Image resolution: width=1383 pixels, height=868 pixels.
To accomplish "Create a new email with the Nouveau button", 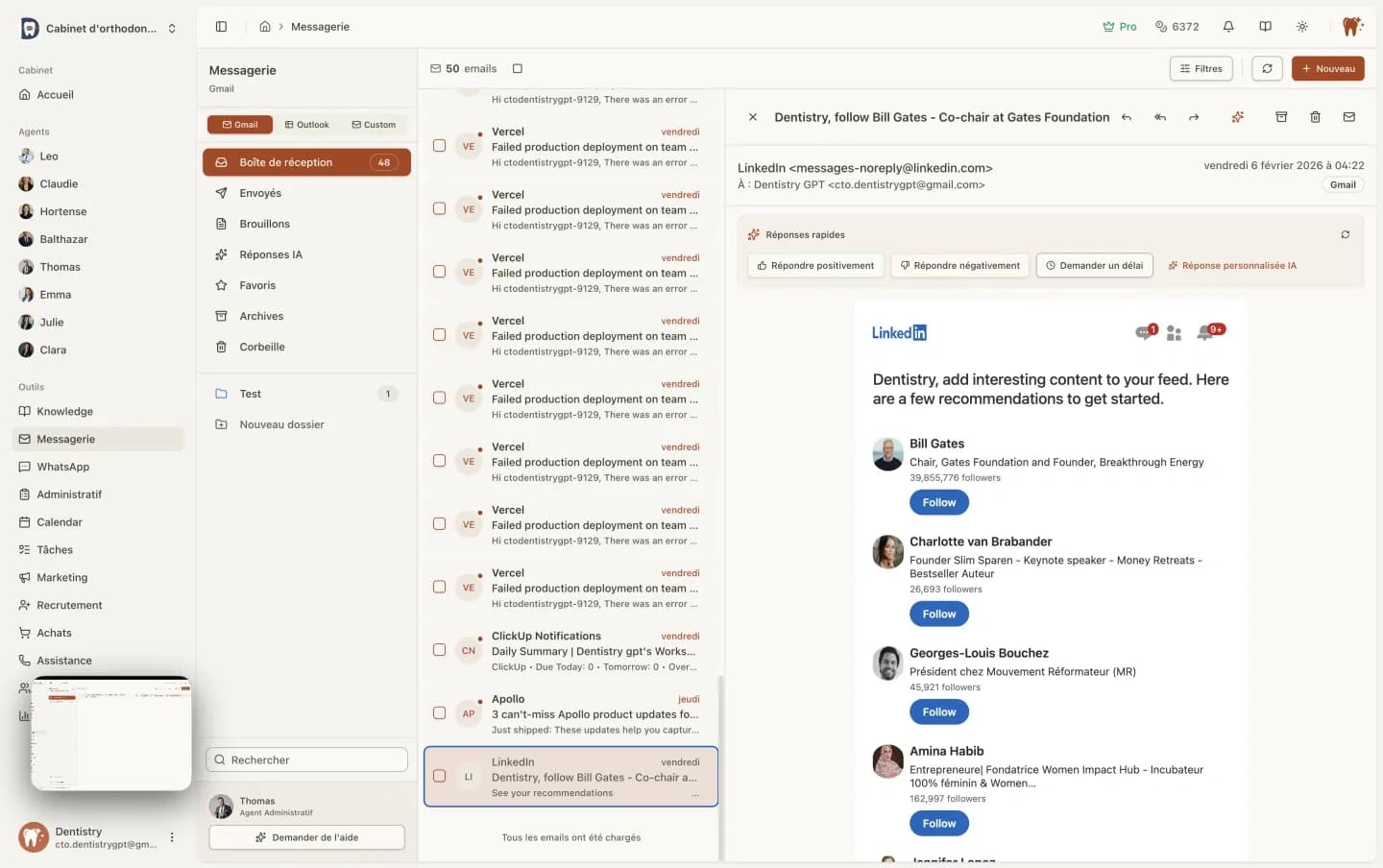I will [x=1328, y=68].
